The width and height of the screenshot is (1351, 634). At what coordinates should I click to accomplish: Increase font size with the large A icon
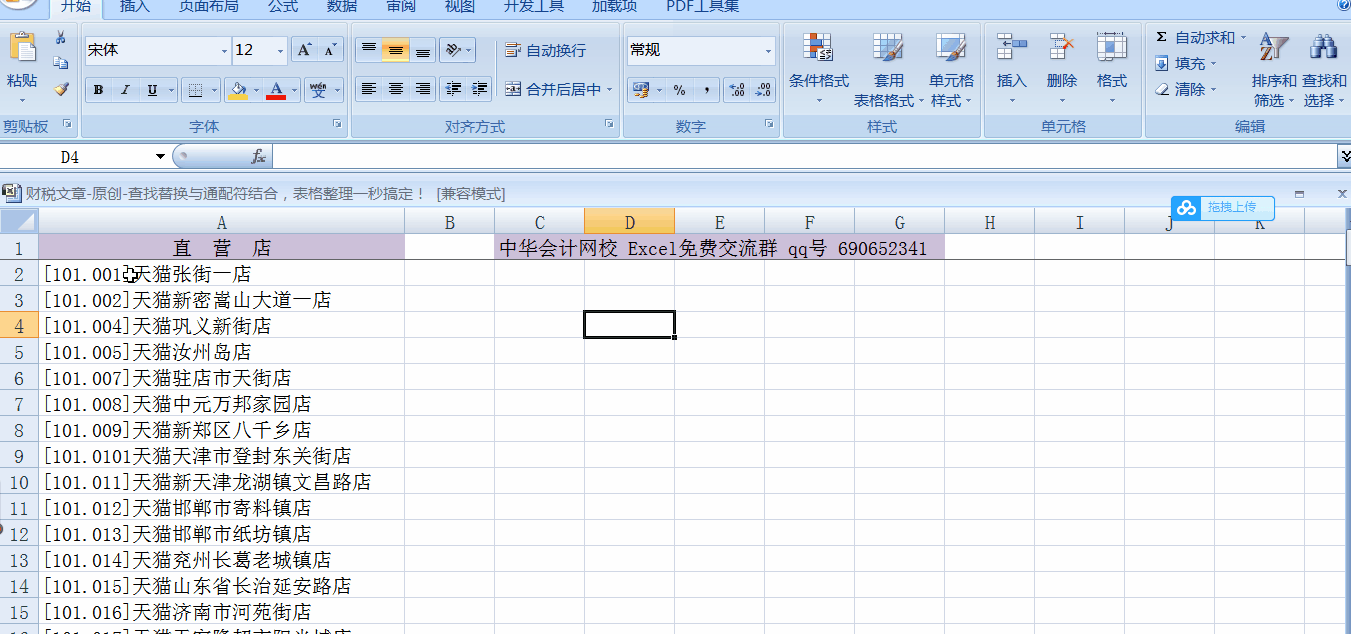tap(305, 50)
